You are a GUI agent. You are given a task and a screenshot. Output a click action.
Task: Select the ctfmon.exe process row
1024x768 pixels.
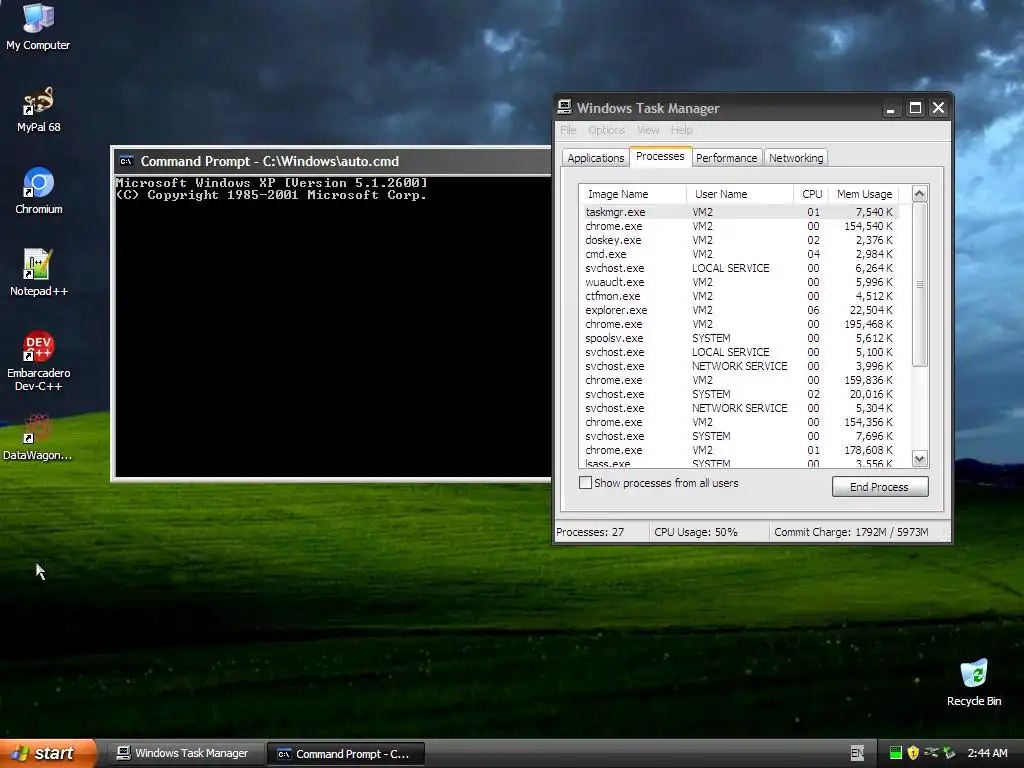[739, 296]
